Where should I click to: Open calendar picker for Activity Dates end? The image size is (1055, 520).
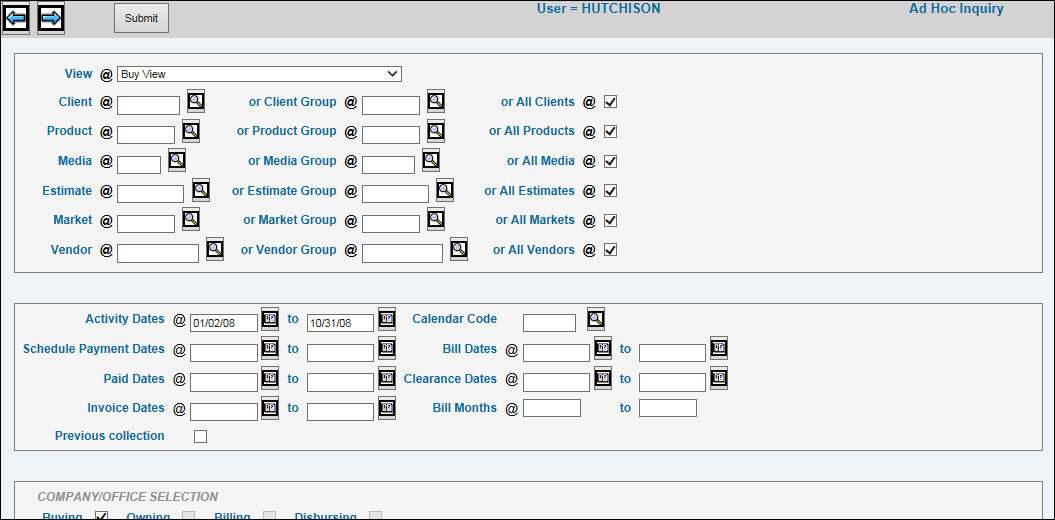387,319
